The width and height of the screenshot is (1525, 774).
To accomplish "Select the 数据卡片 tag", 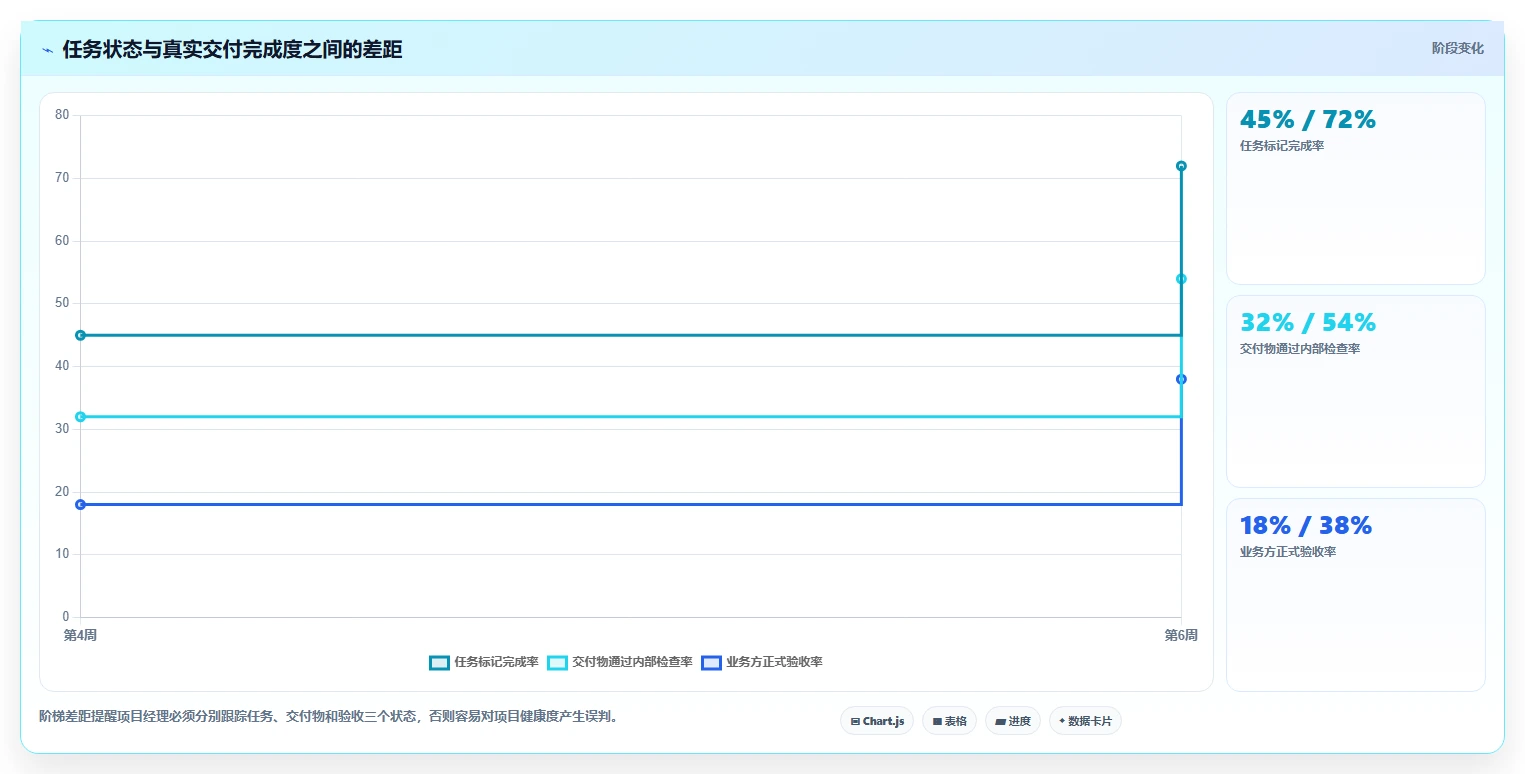I will click(x=1085, y=721).
